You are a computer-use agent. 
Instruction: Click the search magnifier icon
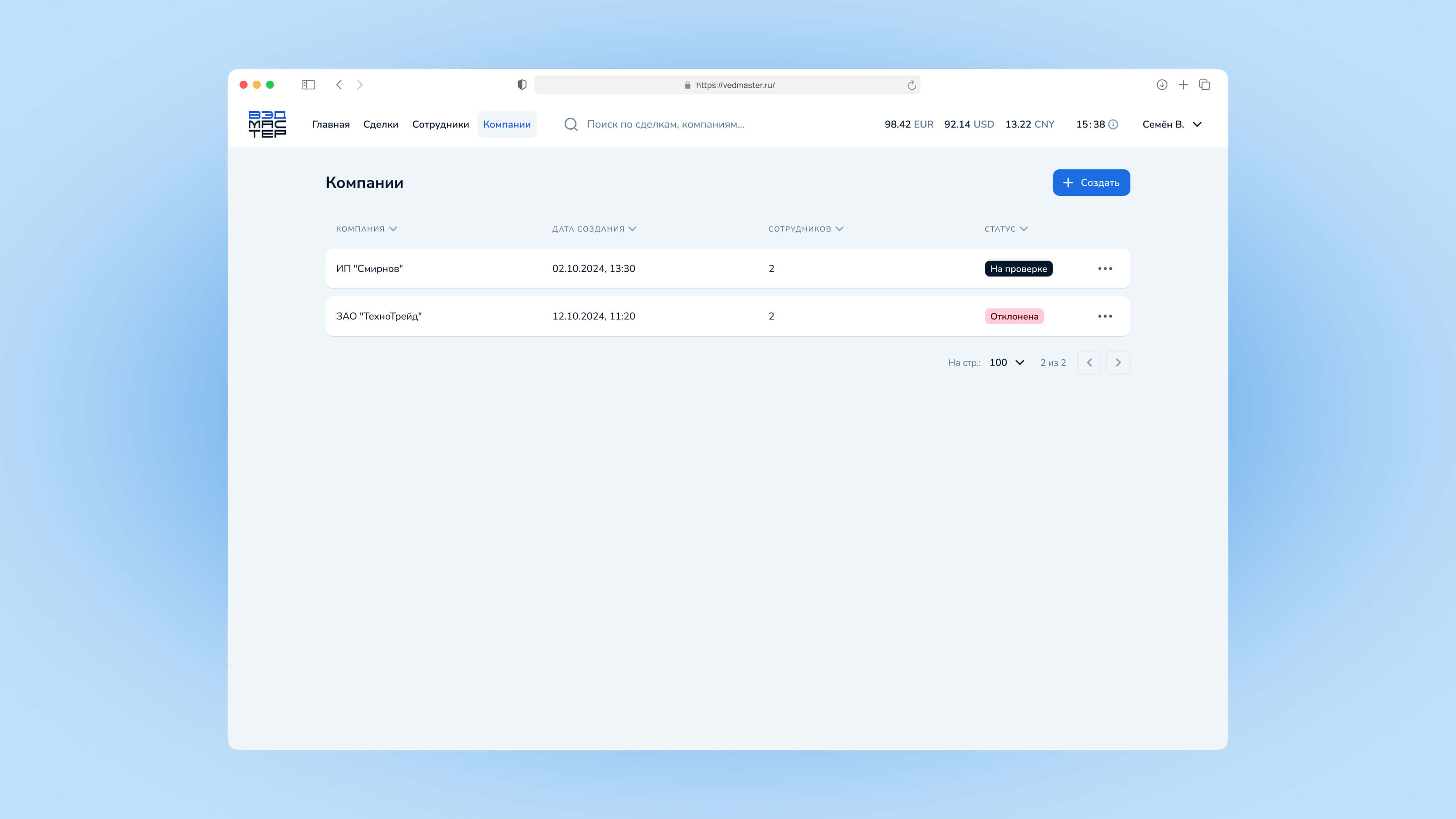pos(571,124)
